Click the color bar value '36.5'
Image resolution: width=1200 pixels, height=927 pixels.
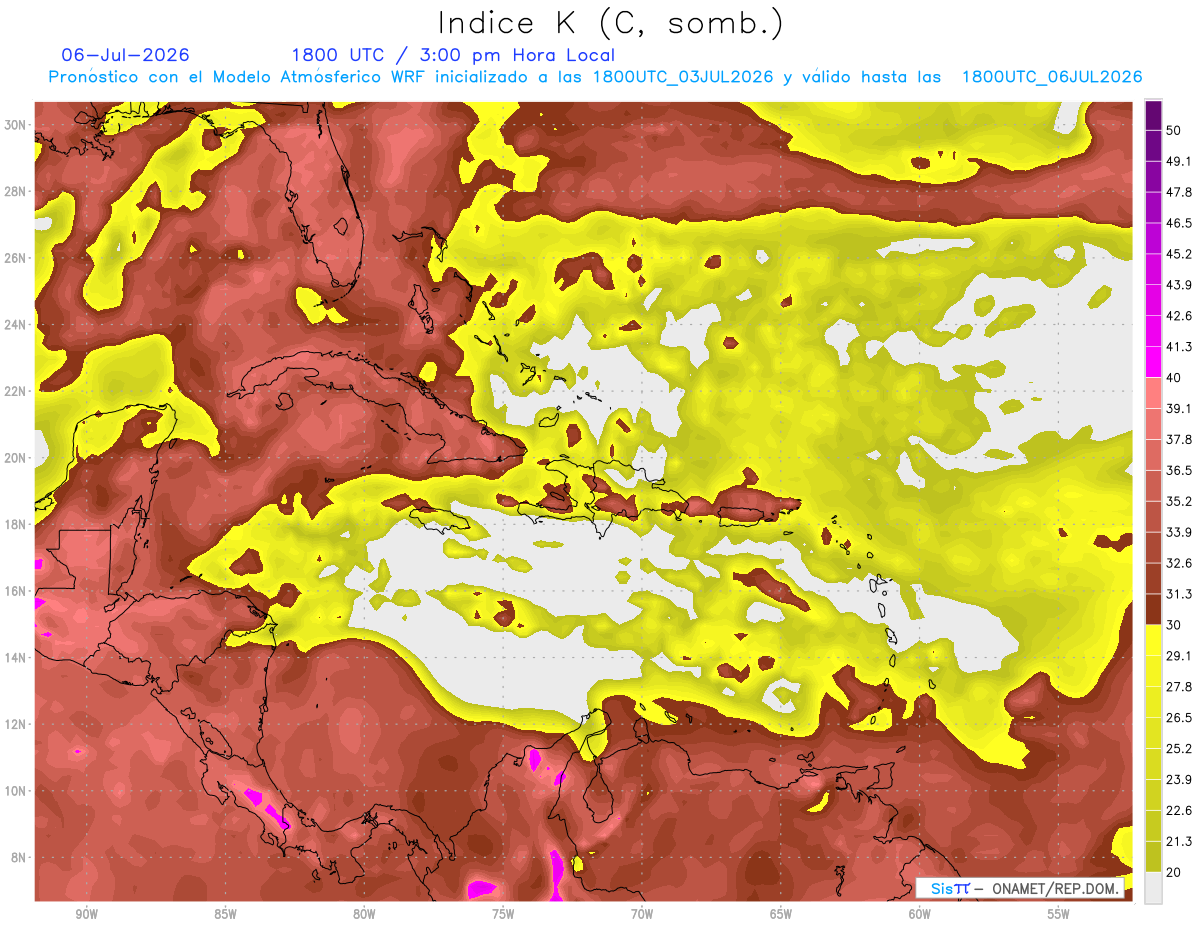pyautogui.click(x=1179, y=470)
